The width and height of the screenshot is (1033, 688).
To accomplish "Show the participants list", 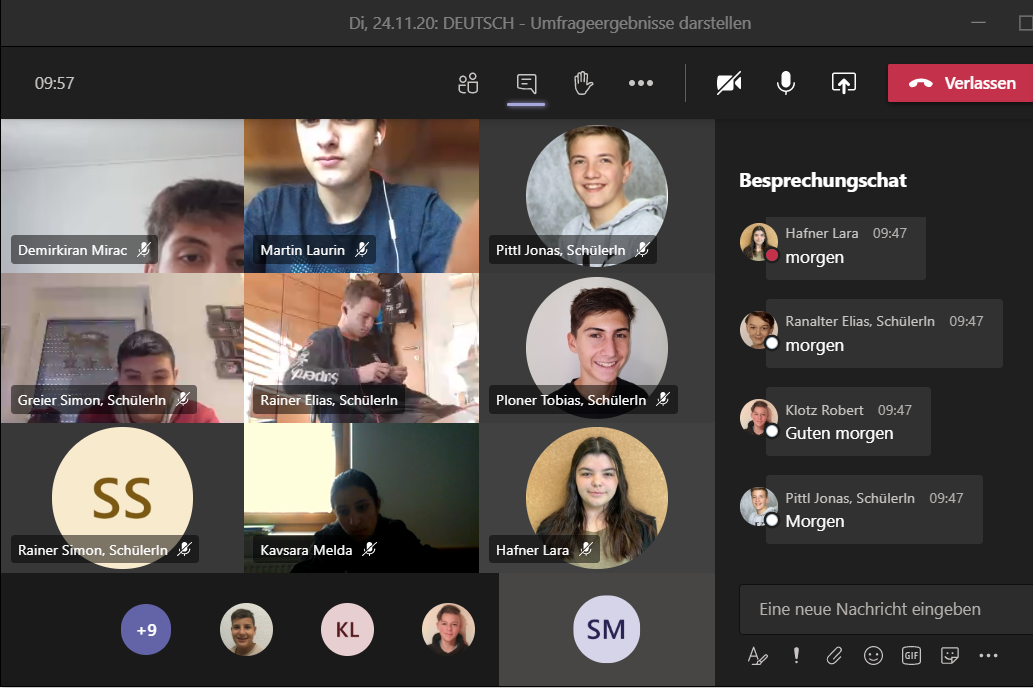I will (x=468, y=83).
